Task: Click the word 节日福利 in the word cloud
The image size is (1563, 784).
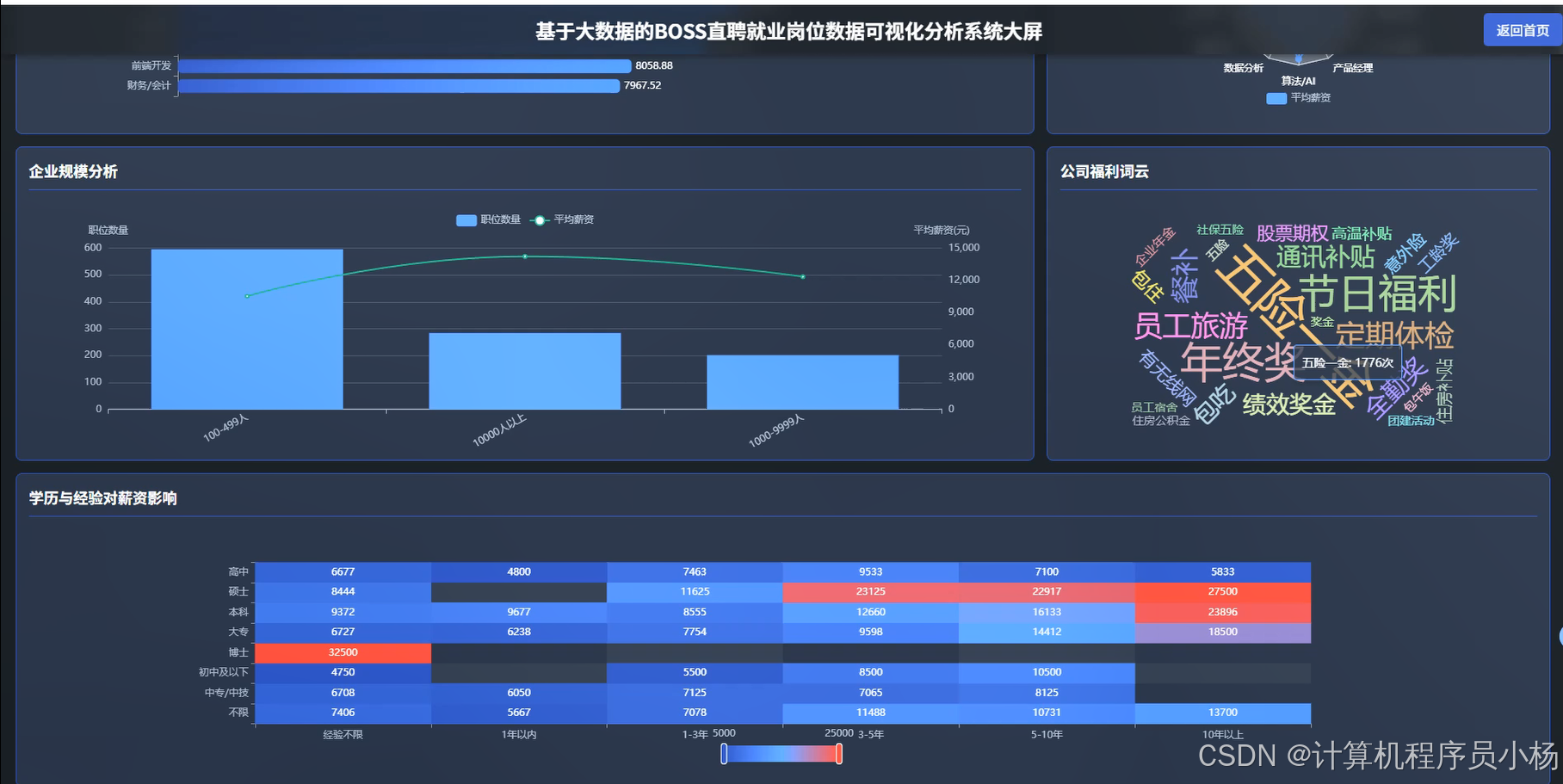Action: 1377,293
